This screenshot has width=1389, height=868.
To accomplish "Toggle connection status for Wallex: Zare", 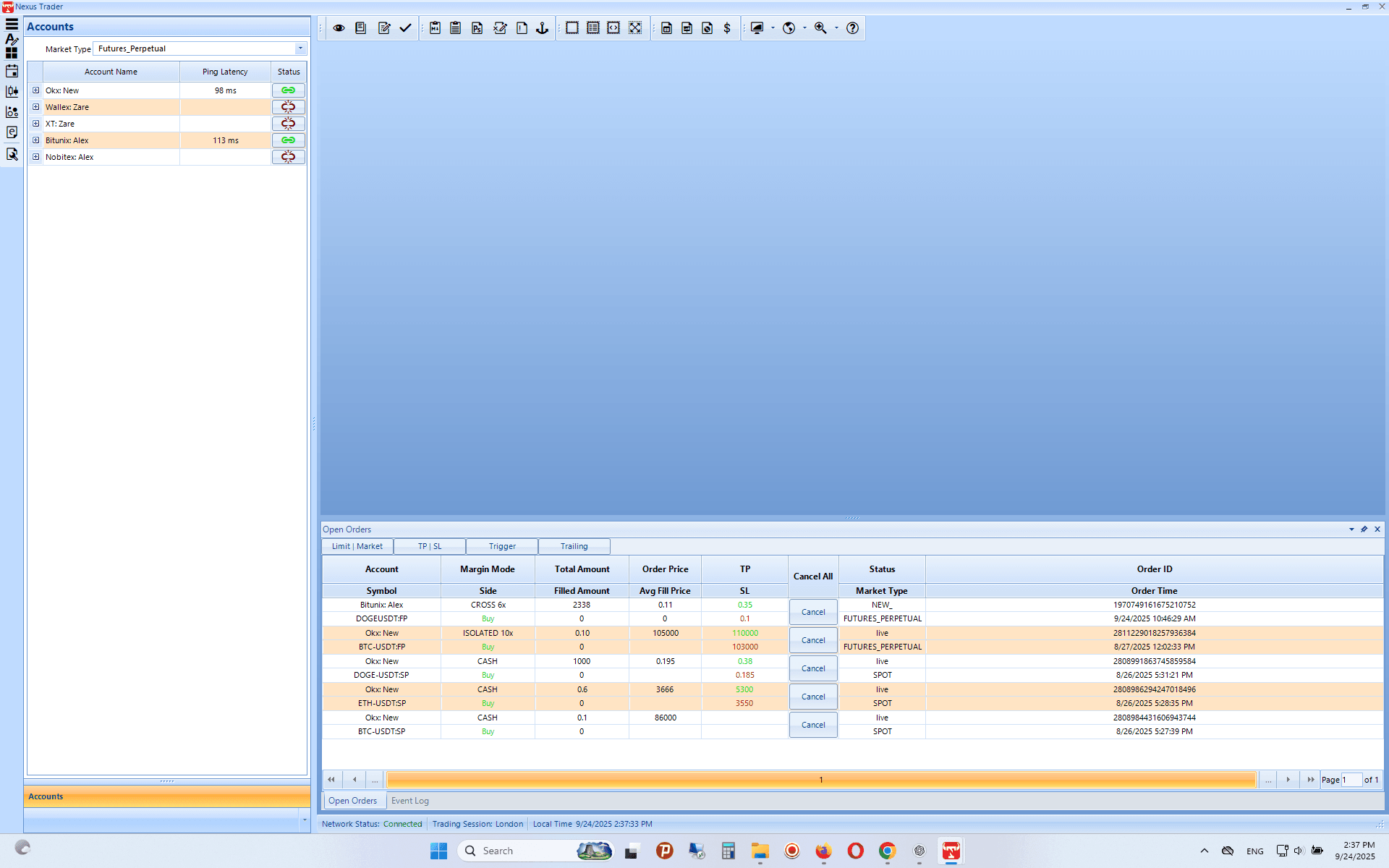I will click(x=288, y=107).
